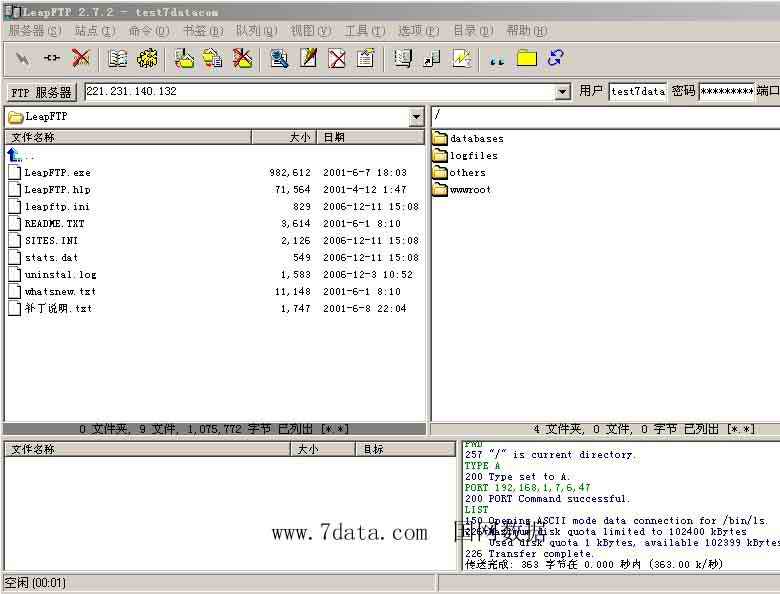The image size is (780, 594).
Task: Click the parent directory up-arrow icon
Action: pos(15,155)
